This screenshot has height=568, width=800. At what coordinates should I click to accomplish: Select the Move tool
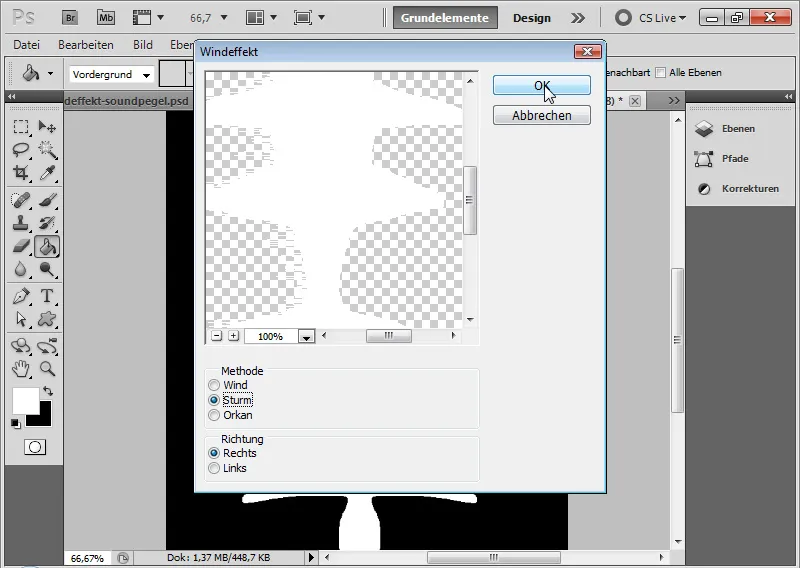pyautogui.click(x=47, y=126)
